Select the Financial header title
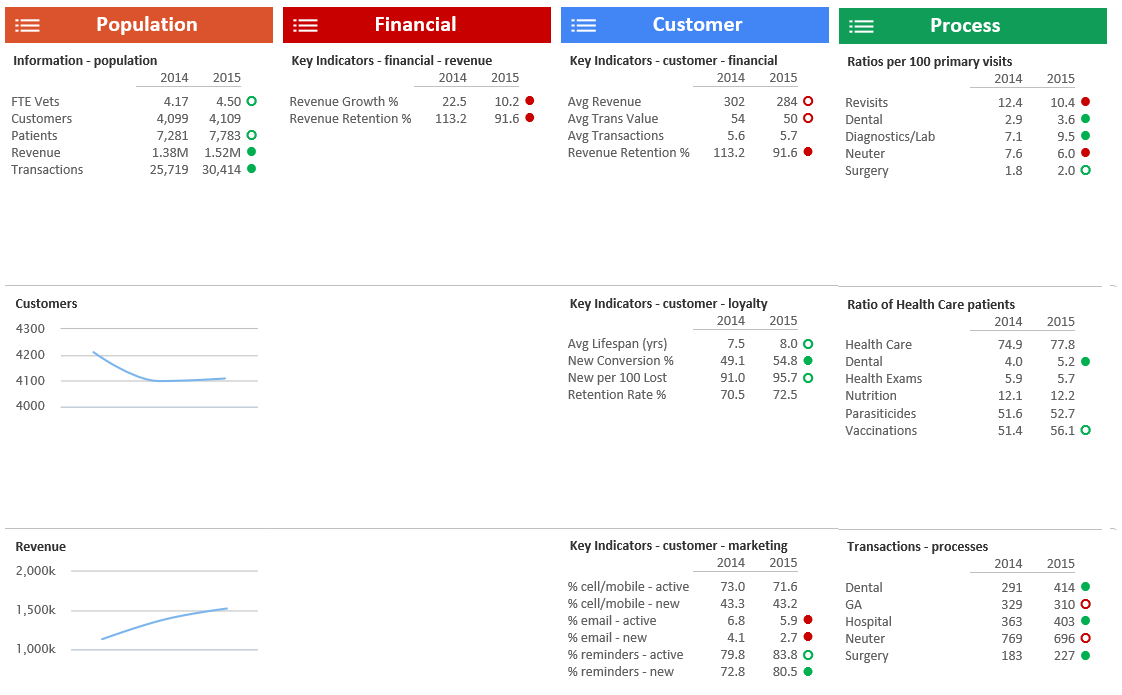The height and width of the screenshot is (695, 1122). 415,24
